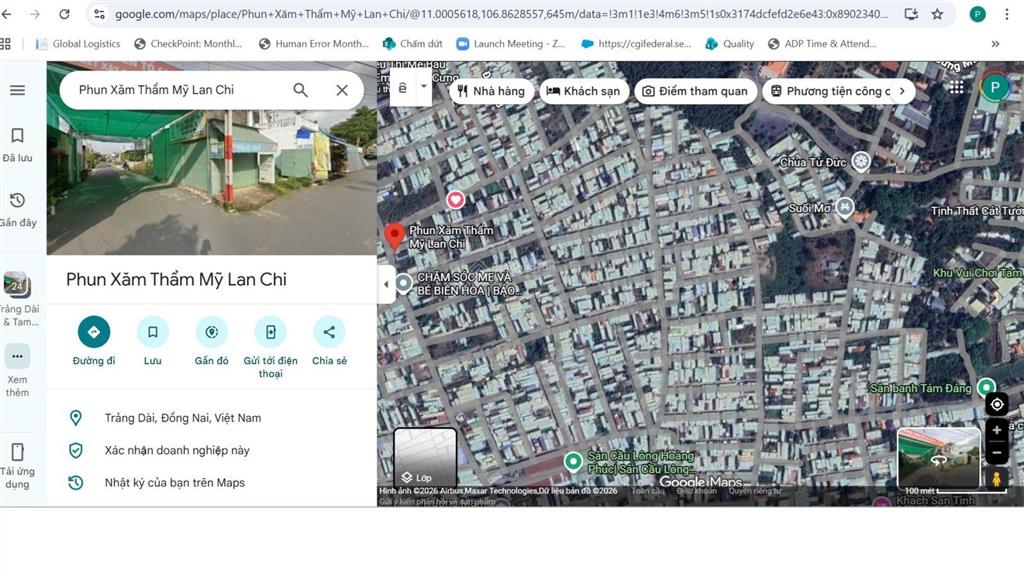1024x577 pixels.
Task: Click the Gửi tới điện thoại icon
Action: pyautogui.click(x=270, y=332)
